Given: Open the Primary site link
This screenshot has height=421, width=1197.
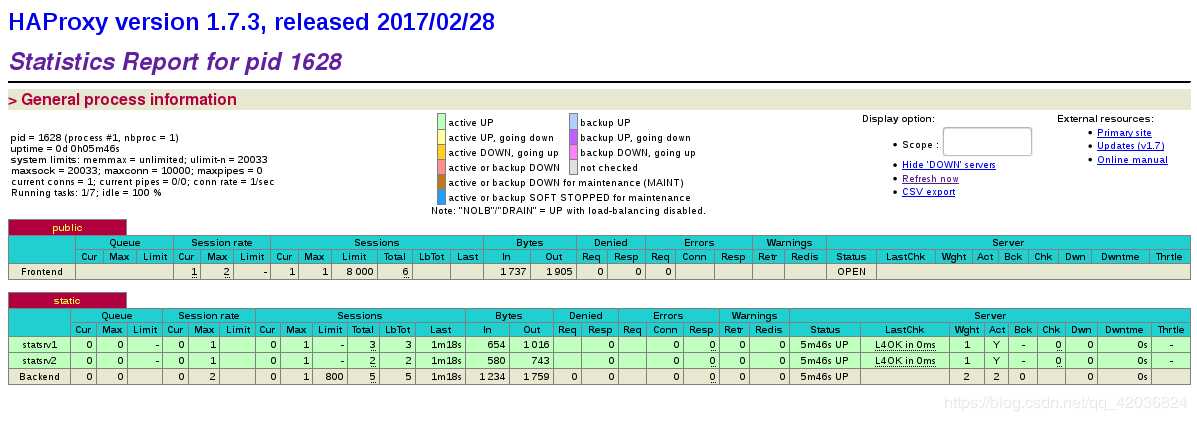Looking at the screenshot, I should [1124, 133].
